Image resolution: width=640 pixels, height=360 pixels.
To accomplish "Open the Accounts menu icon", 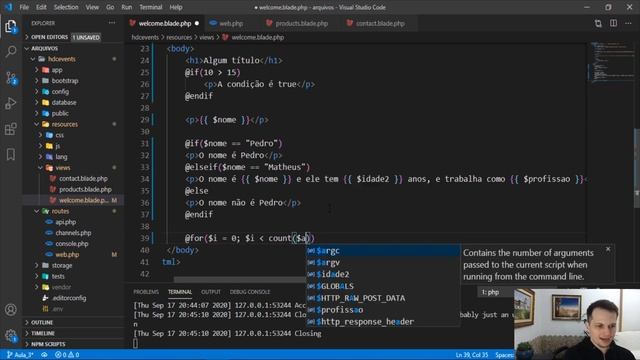I will (11, 310).
